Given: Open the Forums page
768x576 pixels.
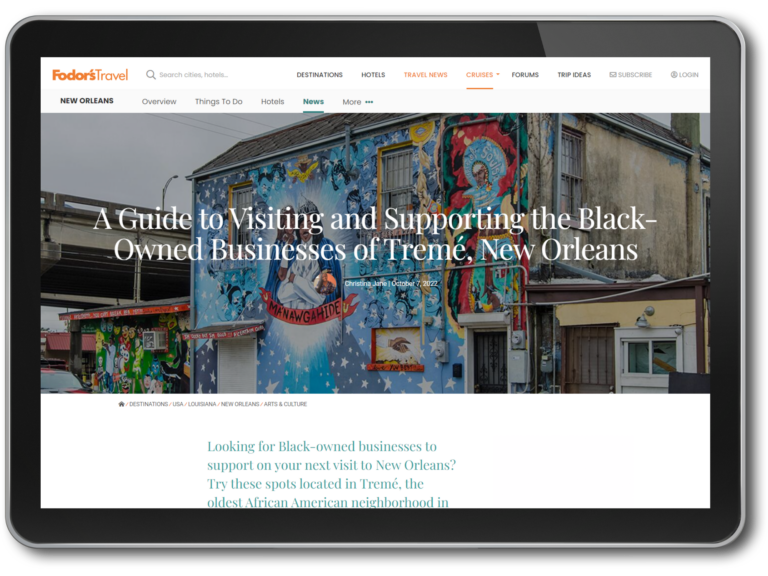Looking at the screenshot, I should click(x=525, y=75).
